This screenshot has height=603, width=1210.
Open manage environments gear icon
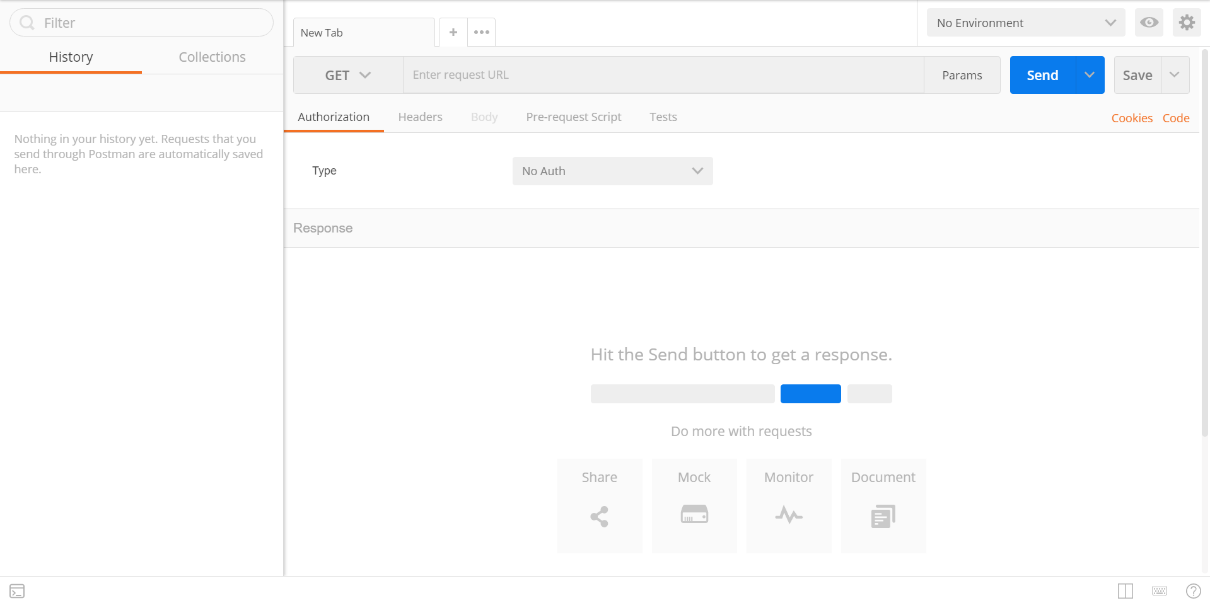(1186, 23)
